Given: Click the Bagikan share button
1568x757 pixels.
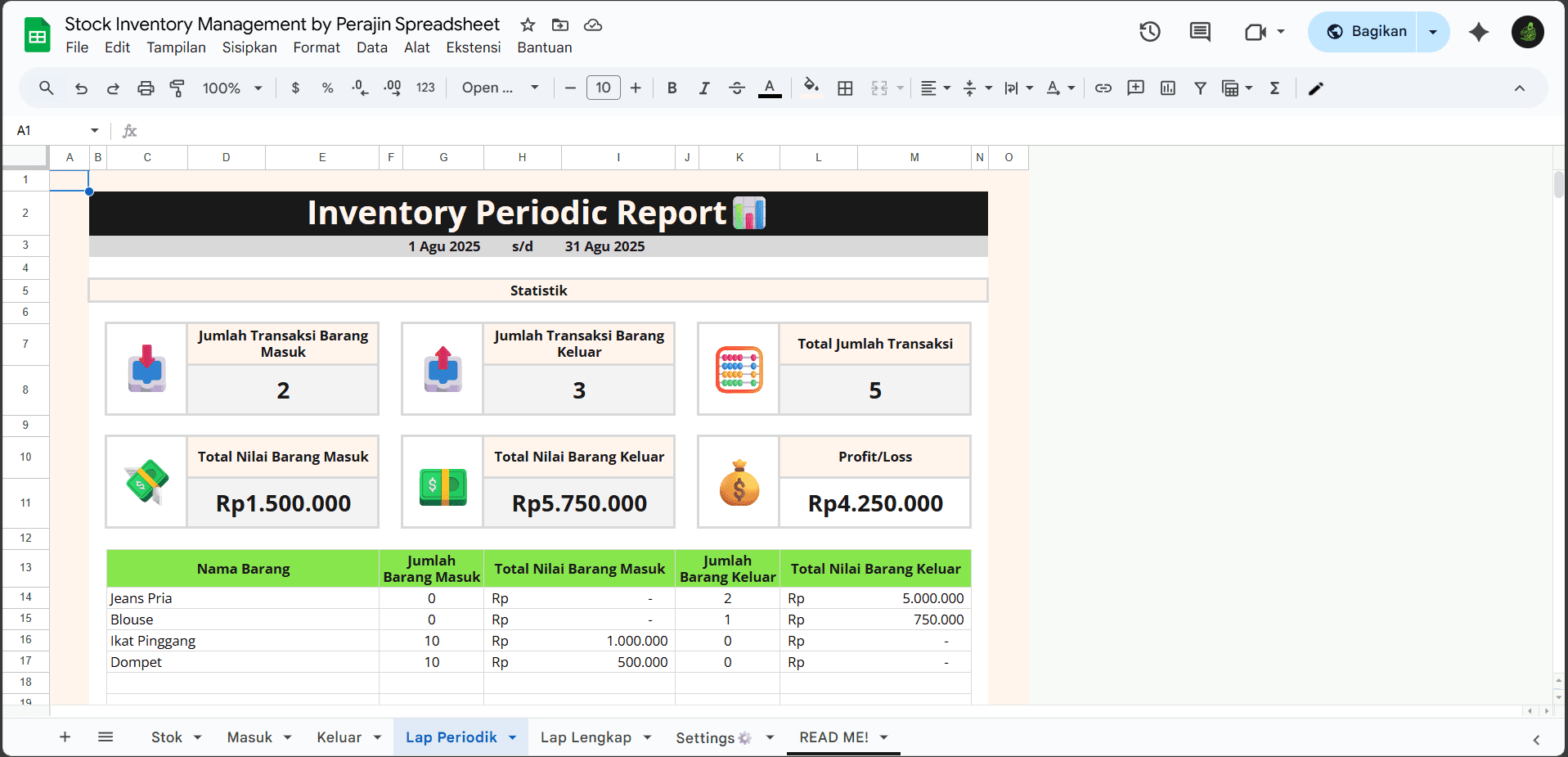Looking at the screenshot, I should (x=1365, y=32).
